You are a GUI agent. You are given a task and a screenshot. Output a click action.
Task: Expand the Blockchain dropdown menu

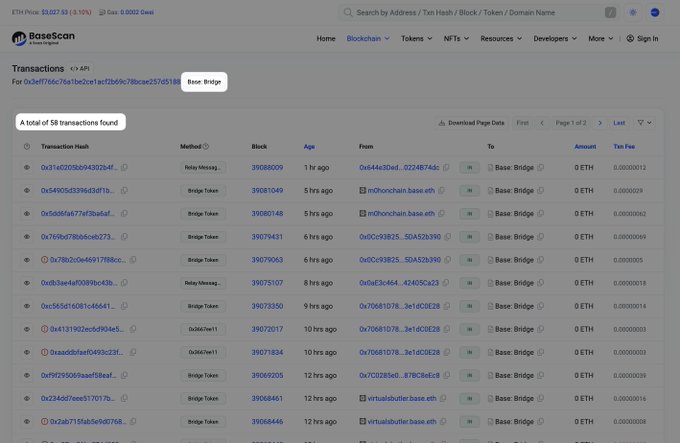point(367,38)
